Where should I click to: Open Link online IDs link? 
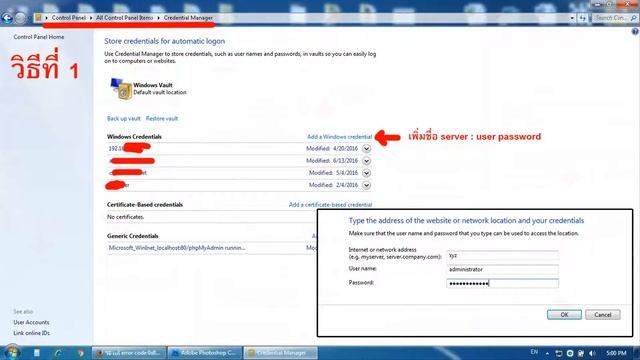[x=31, y=333]
